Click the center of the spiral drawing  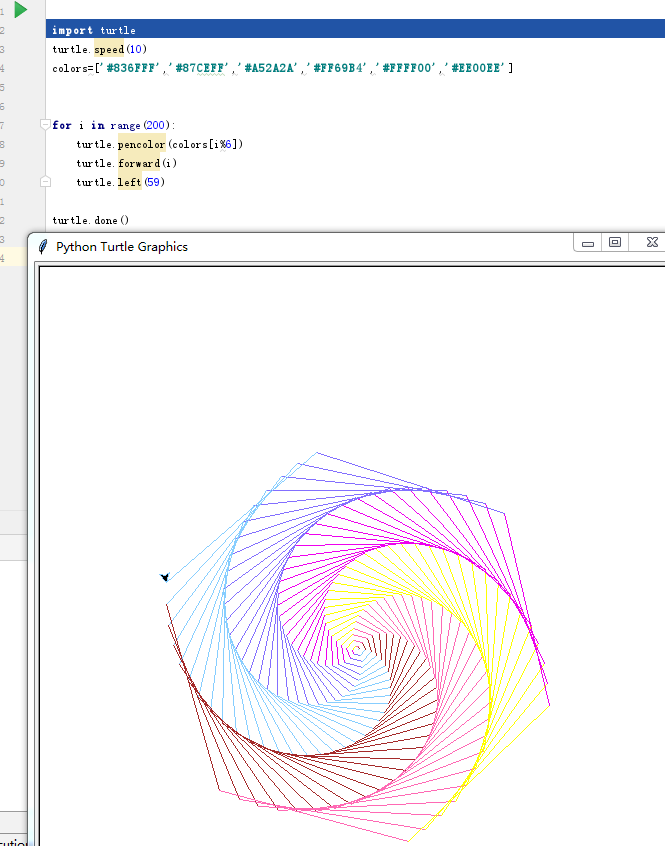click(357, 652)
